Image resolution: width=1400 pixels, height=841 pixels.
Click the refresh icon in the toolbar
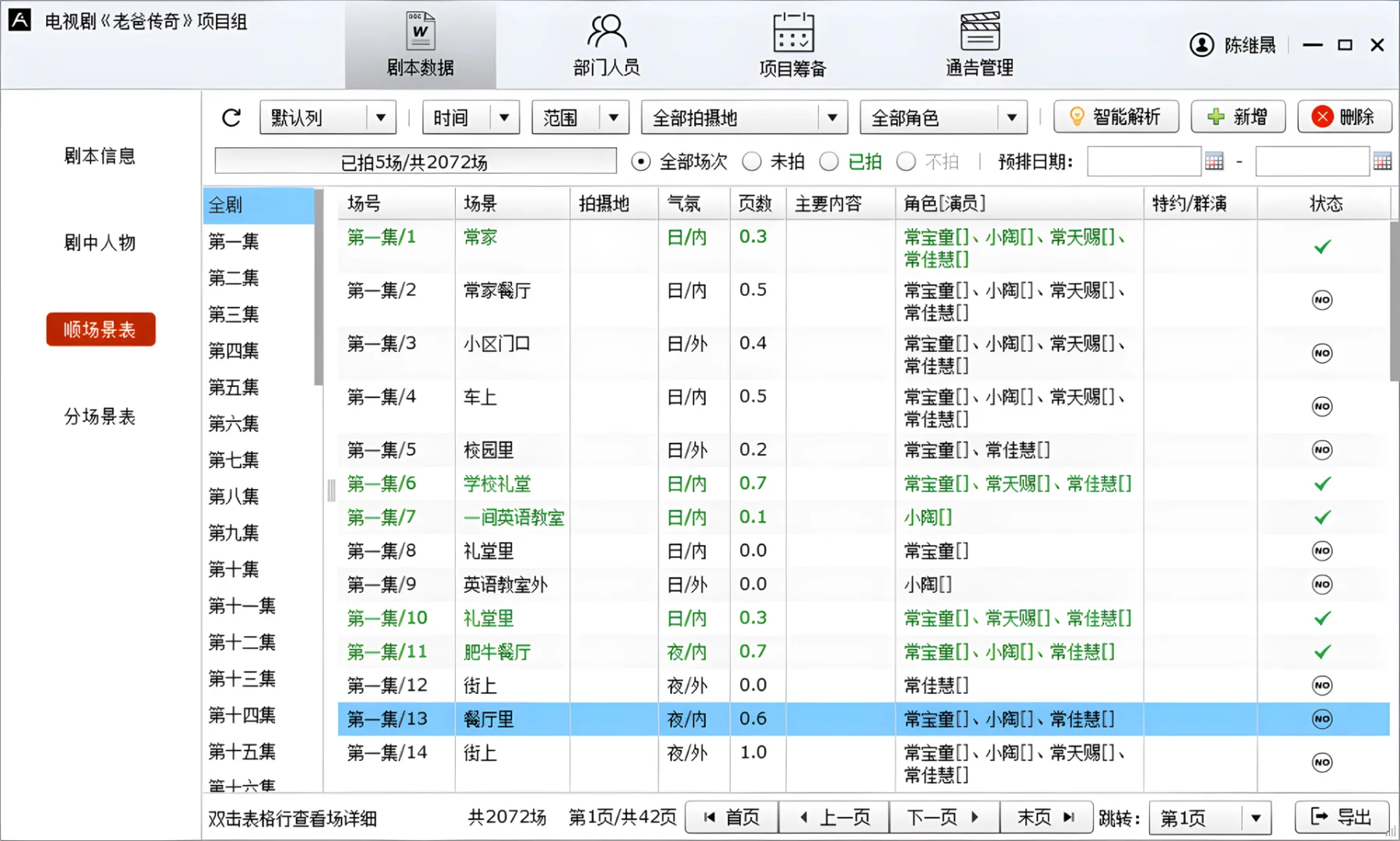pyautogui.click(x=231, y=117)
